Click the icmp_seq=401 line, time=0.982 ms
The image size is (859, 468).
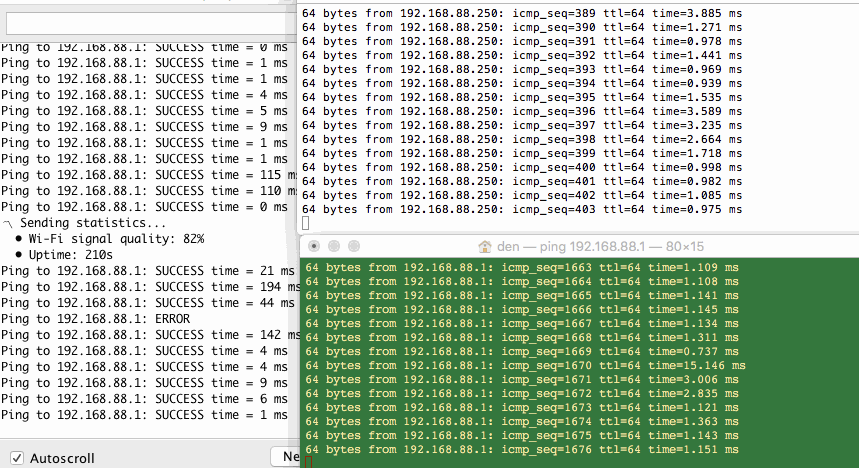pos(522,181)
